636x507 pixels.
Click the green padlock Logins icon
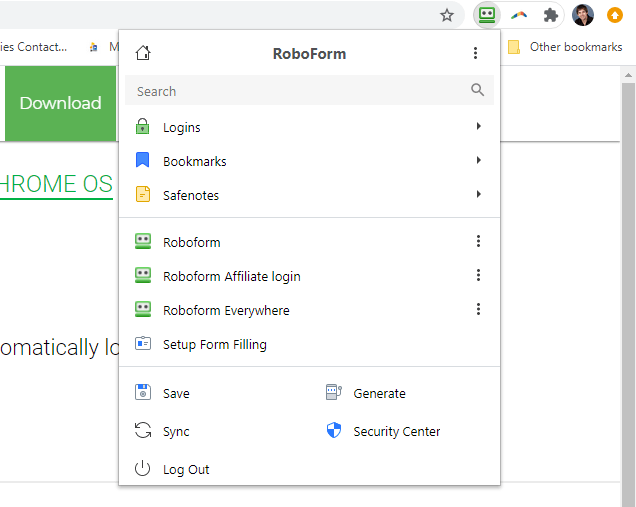tap(142, 127)
